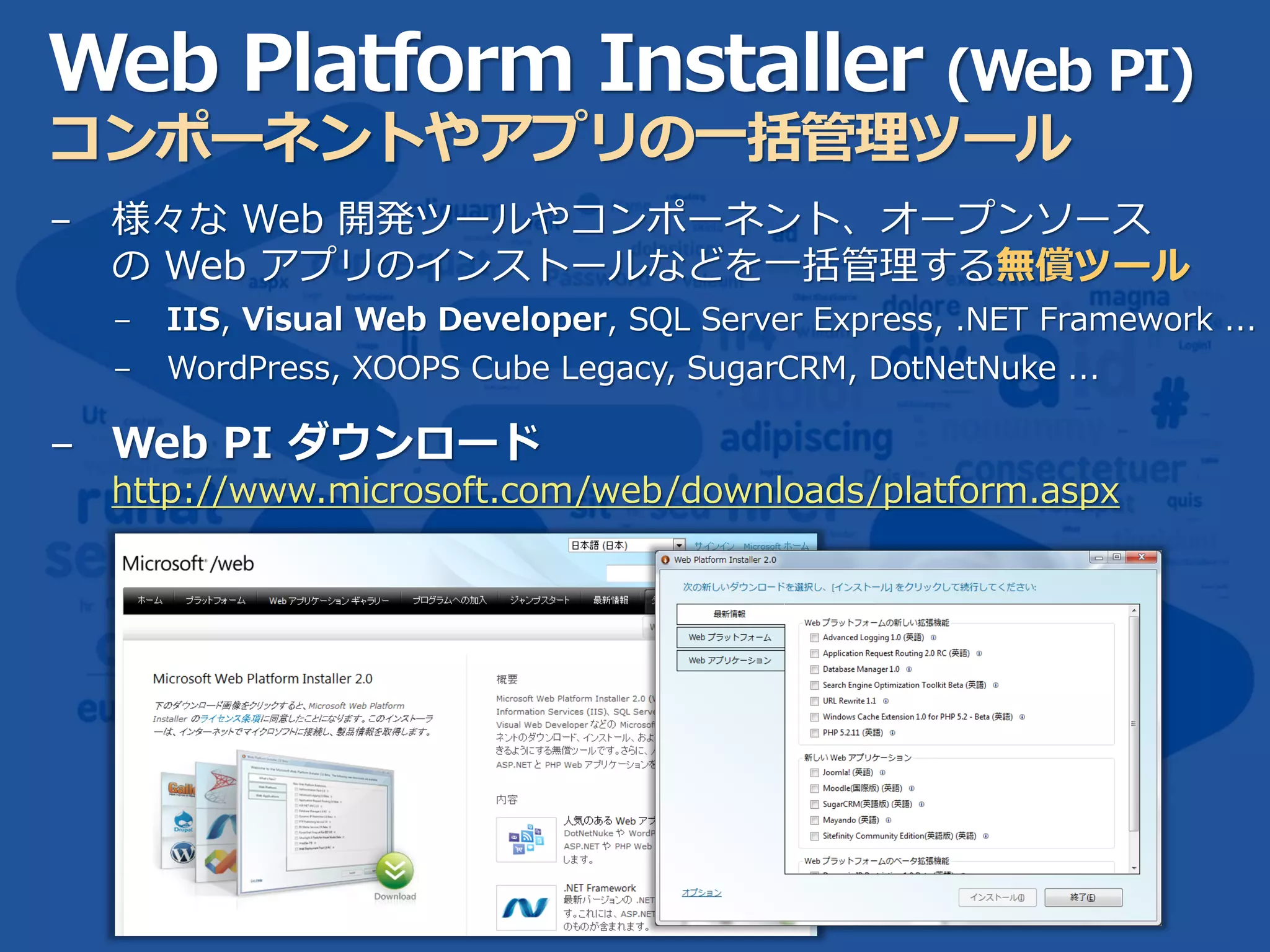This screenshot has height=952, width=1270.
Task: Open Web アプリケーション ギャラリー menu item
Action: (329, 601)
